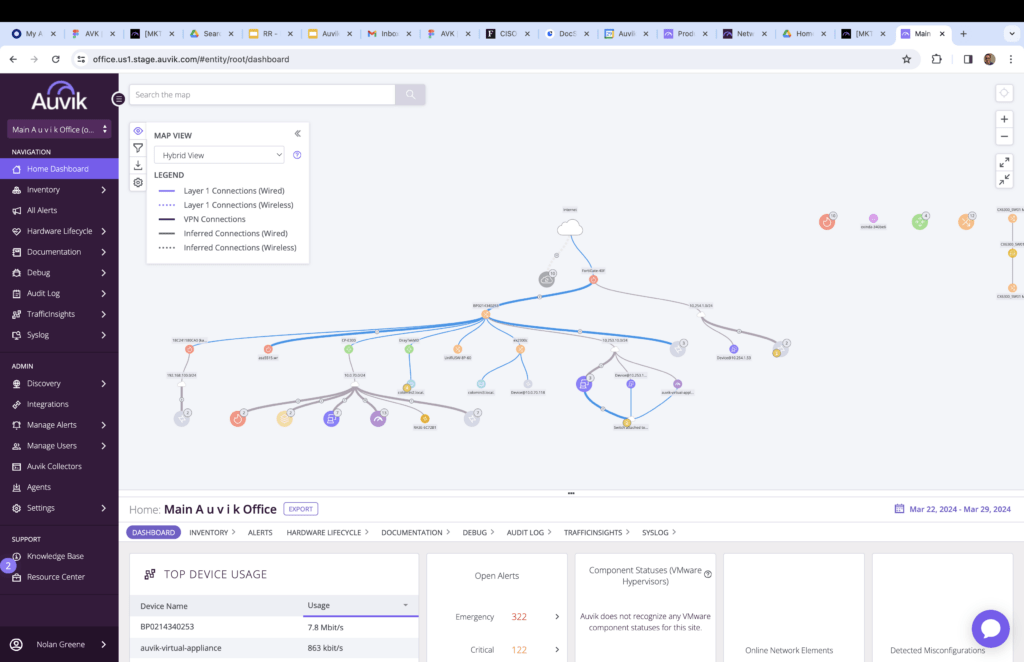Click the Auvik logo in sidebar
This screenshot has width=1024, height=662.
(x=59, y=96)
